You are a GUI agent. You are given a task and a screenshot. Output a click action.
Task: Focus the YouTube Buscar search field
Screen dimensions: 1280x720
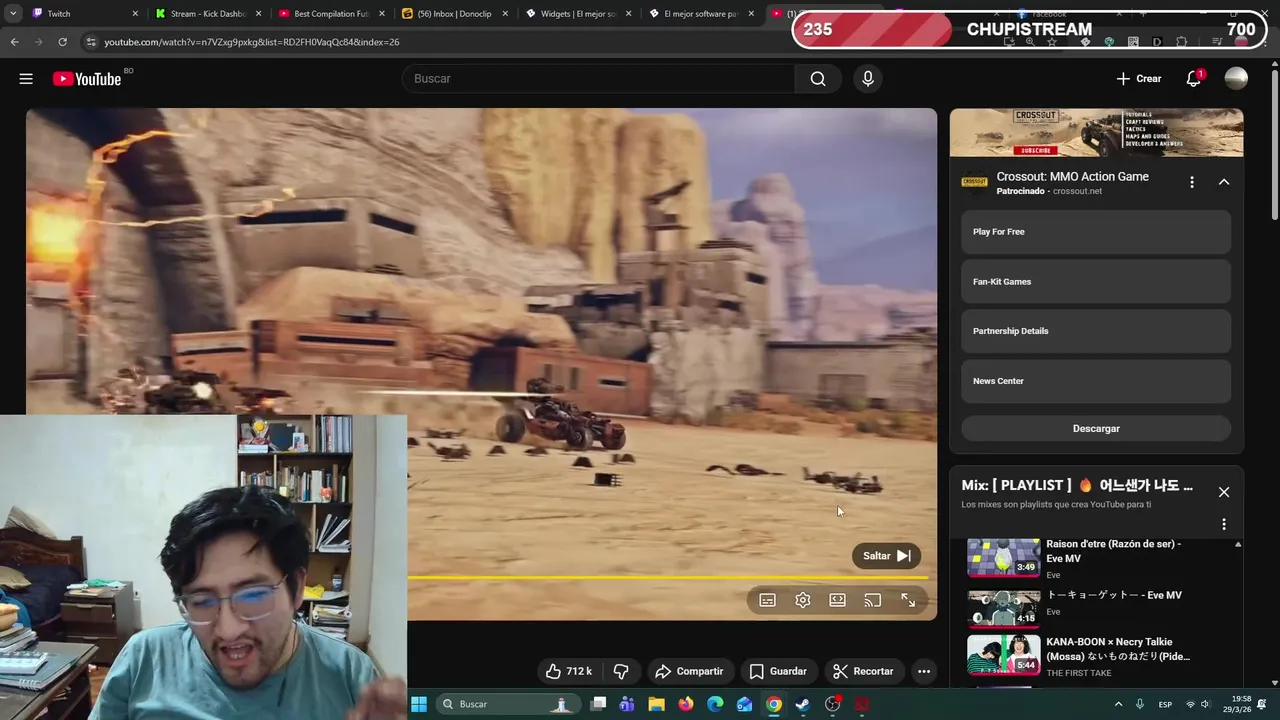point(599,79)
